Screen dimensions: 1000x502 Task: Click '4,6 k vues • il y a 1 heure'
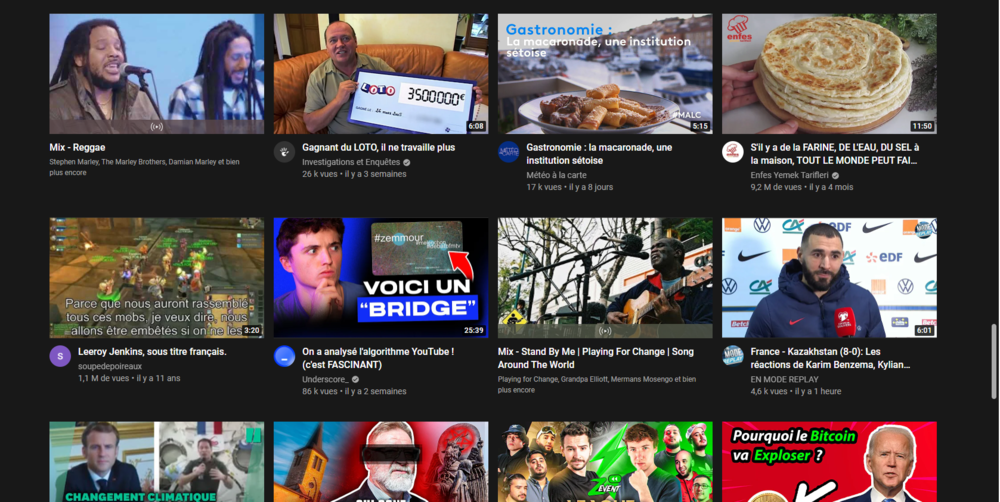click(796, 391)
